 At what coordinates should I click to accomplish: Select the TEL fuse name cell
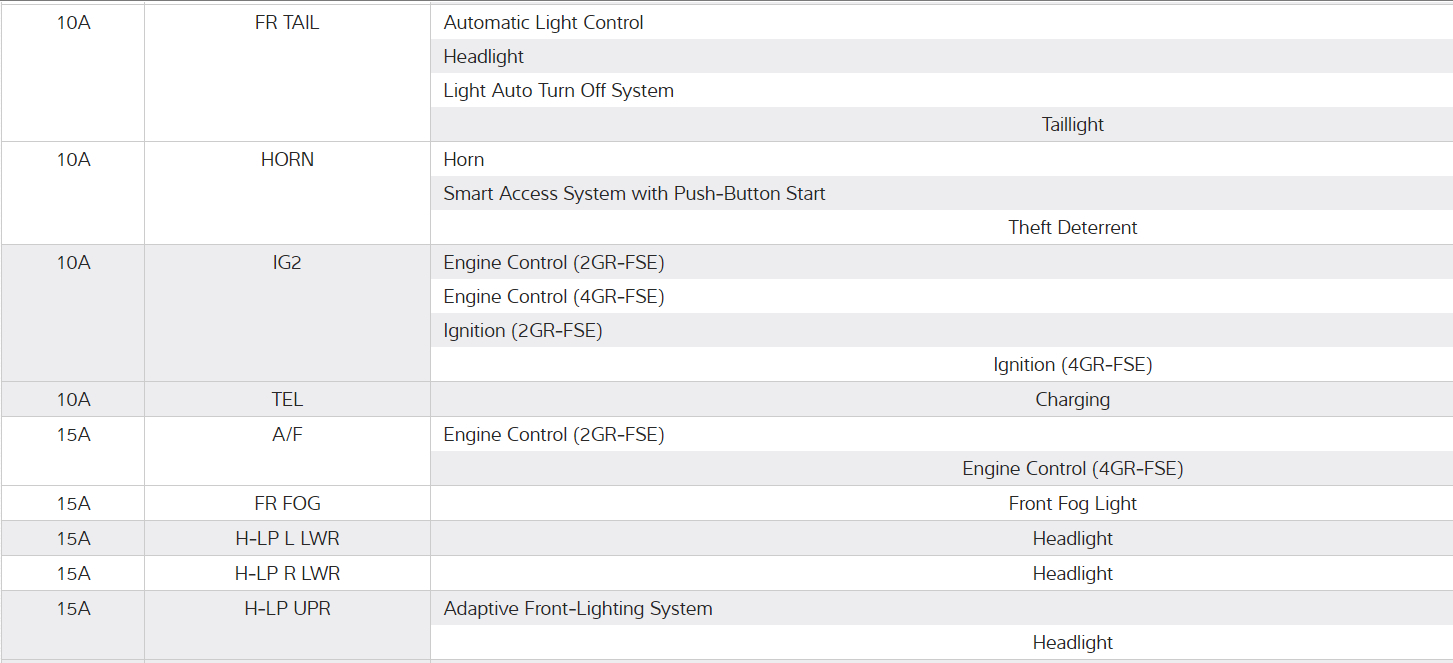click(287, 400)
